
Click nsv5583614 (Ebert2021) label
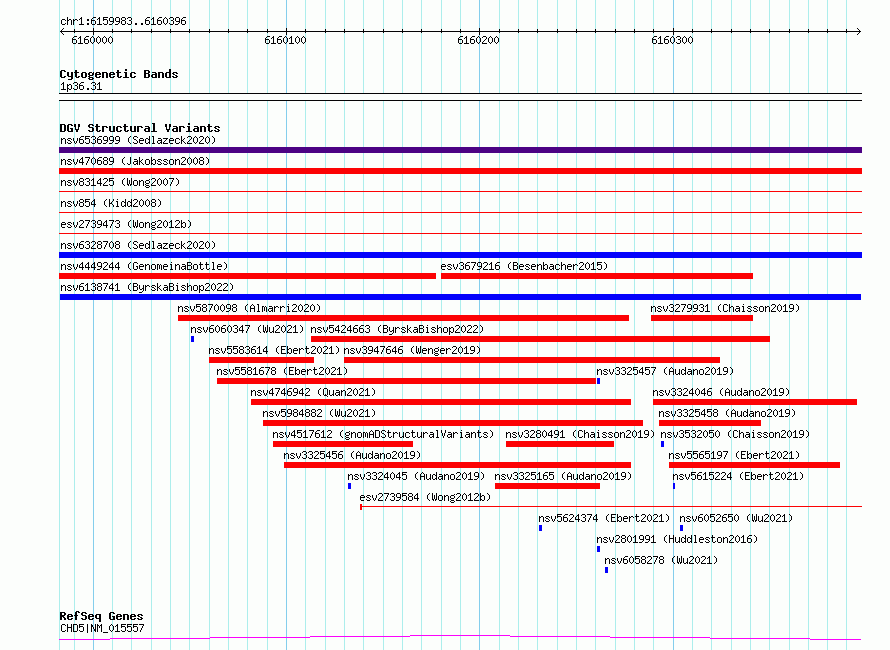click(x=274, y=350)
